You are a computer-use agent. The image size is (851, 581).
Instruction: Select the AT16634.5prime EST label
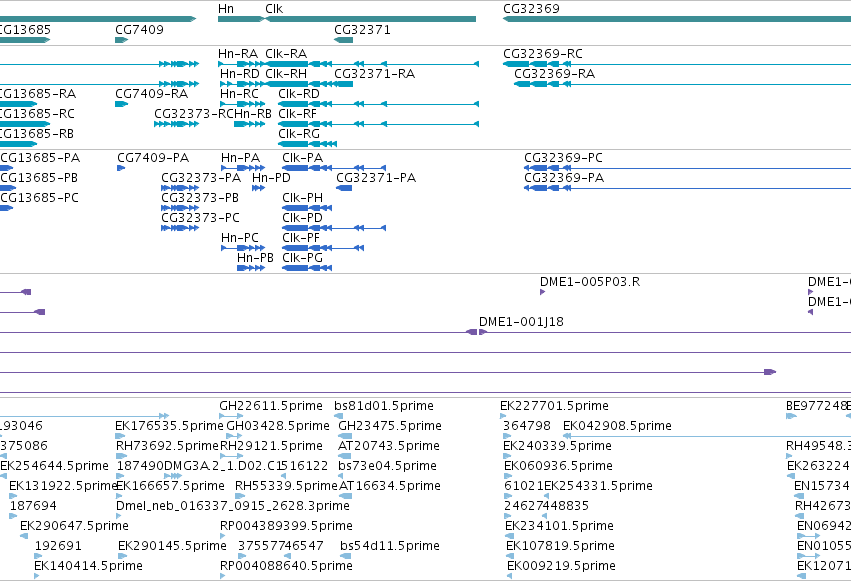[x=390, y=487]
